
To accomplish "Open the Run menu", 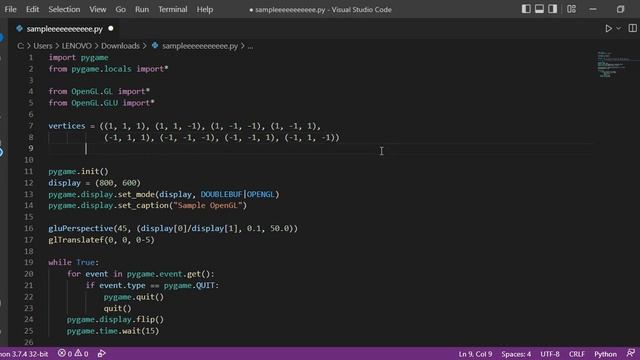I will [142, 9].
